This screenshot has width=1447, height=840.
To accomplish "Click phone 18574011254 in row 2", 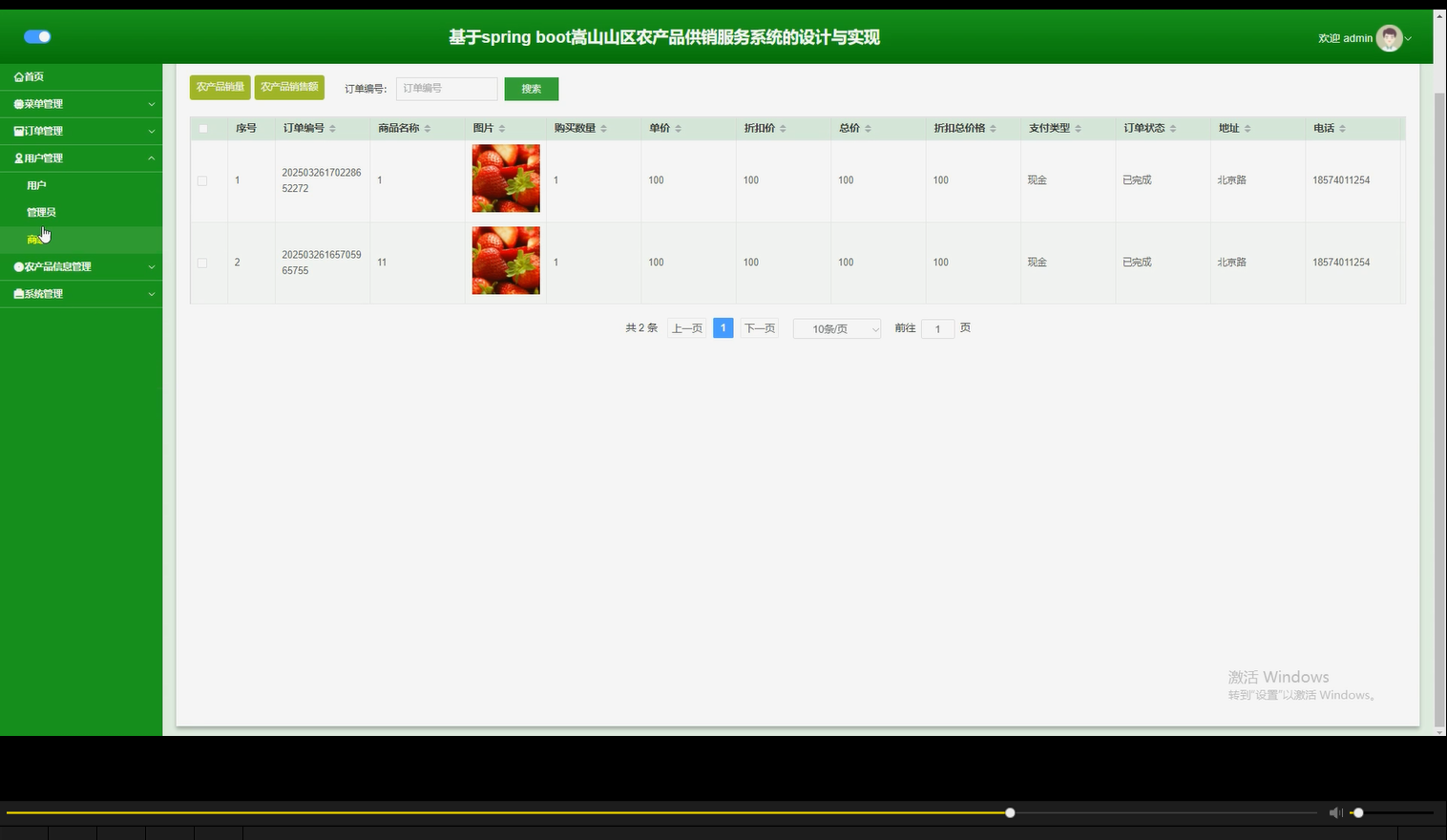I will coord(1341,262).
